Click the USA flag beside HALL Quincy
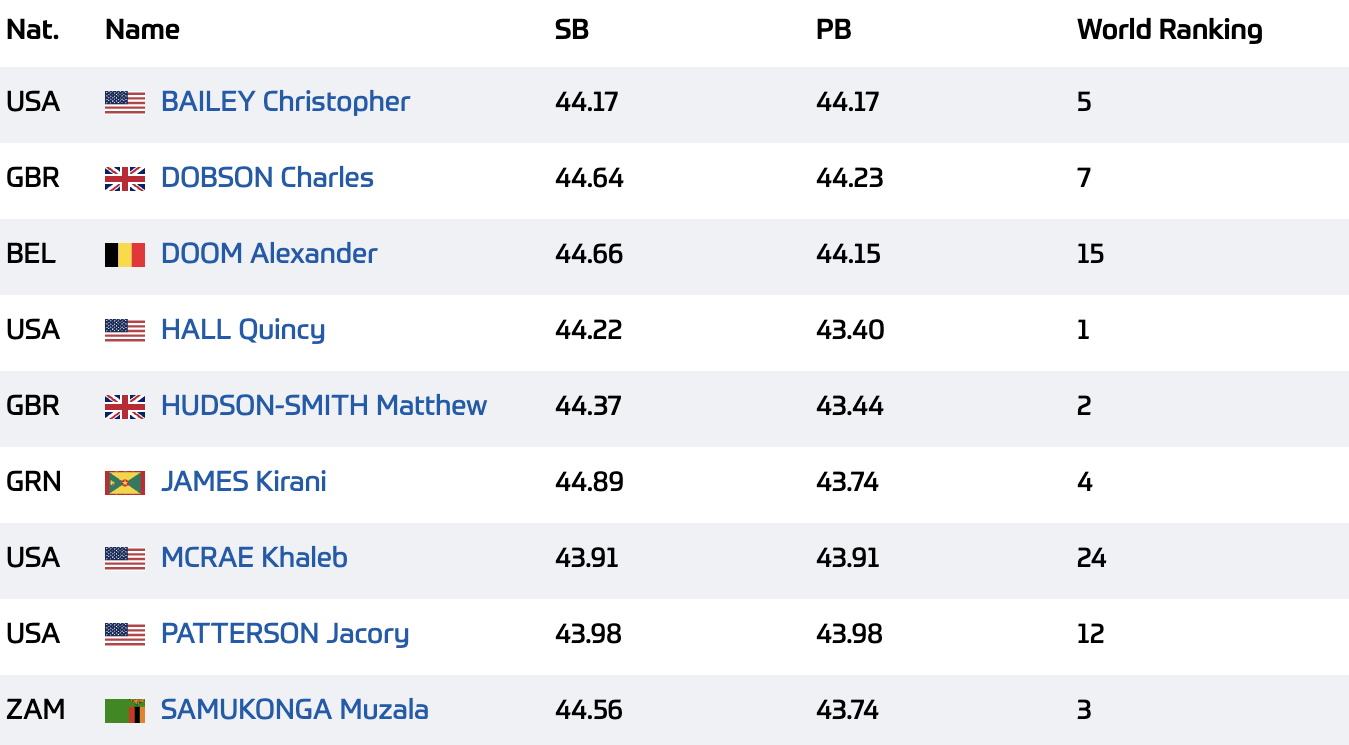The height and width of the screenshot is (745, 1349). [125, 330]
